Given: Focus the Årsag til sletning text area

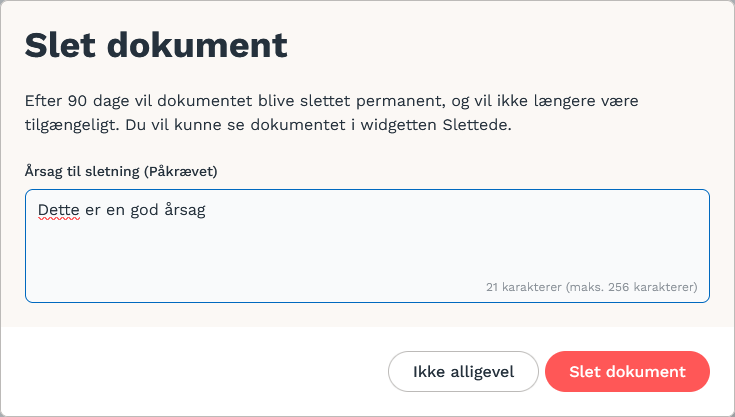Looking at the screenshot, I should [368, 246].
